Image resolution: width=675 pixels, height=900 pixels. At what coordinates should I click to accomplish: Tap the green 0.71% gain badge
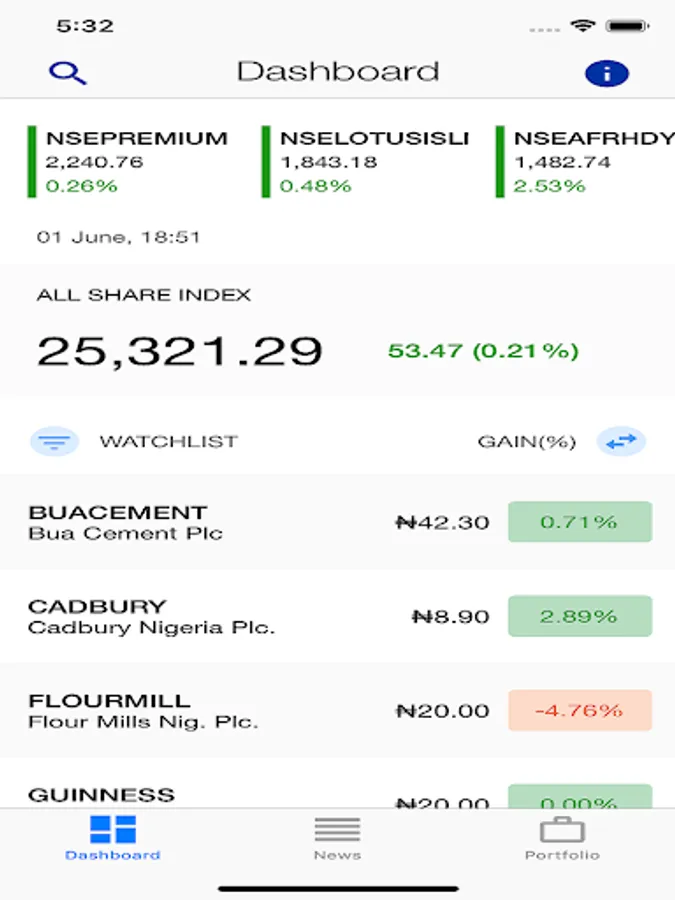click(579, 522)
